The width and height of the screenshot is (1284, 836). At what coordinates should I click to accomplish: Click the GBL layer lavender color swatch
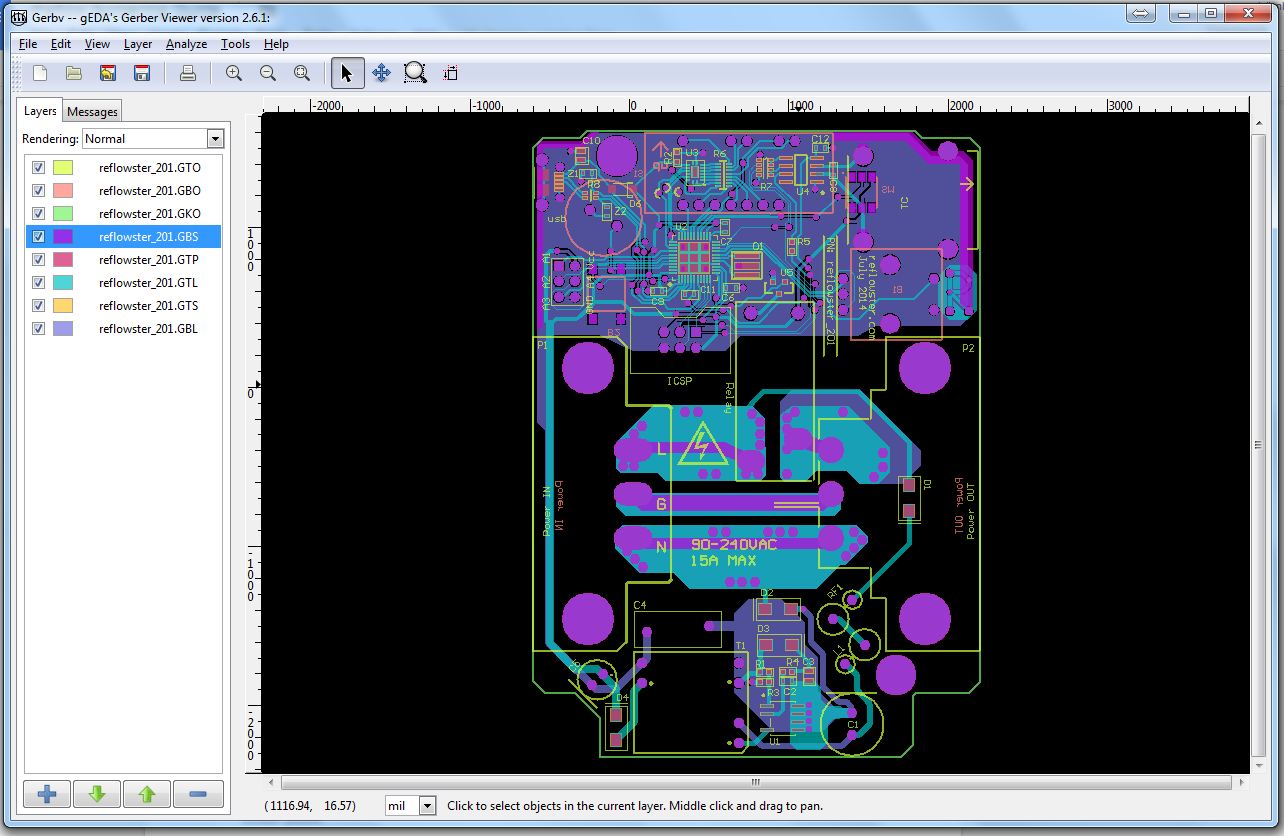(63, 329)
